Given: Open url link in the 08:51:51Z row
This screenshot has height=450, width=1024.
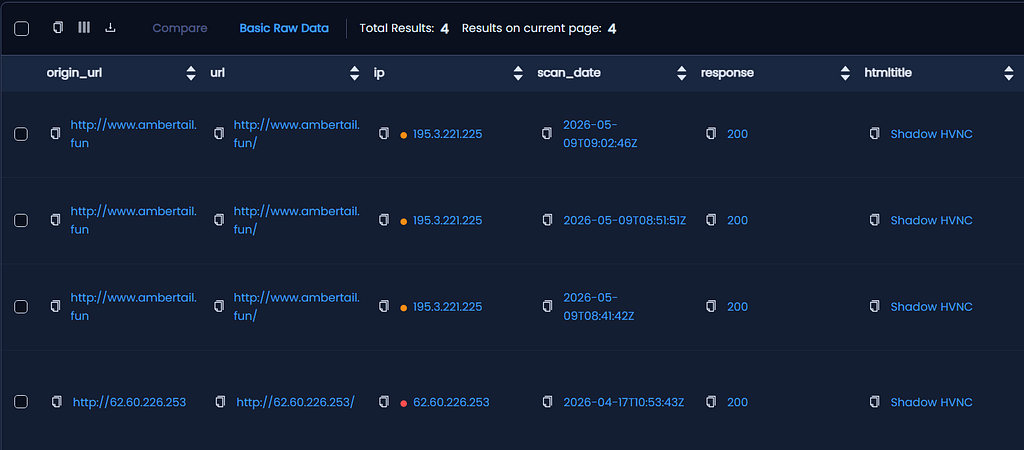Looking at the screenshot, I should pos(296,220).
